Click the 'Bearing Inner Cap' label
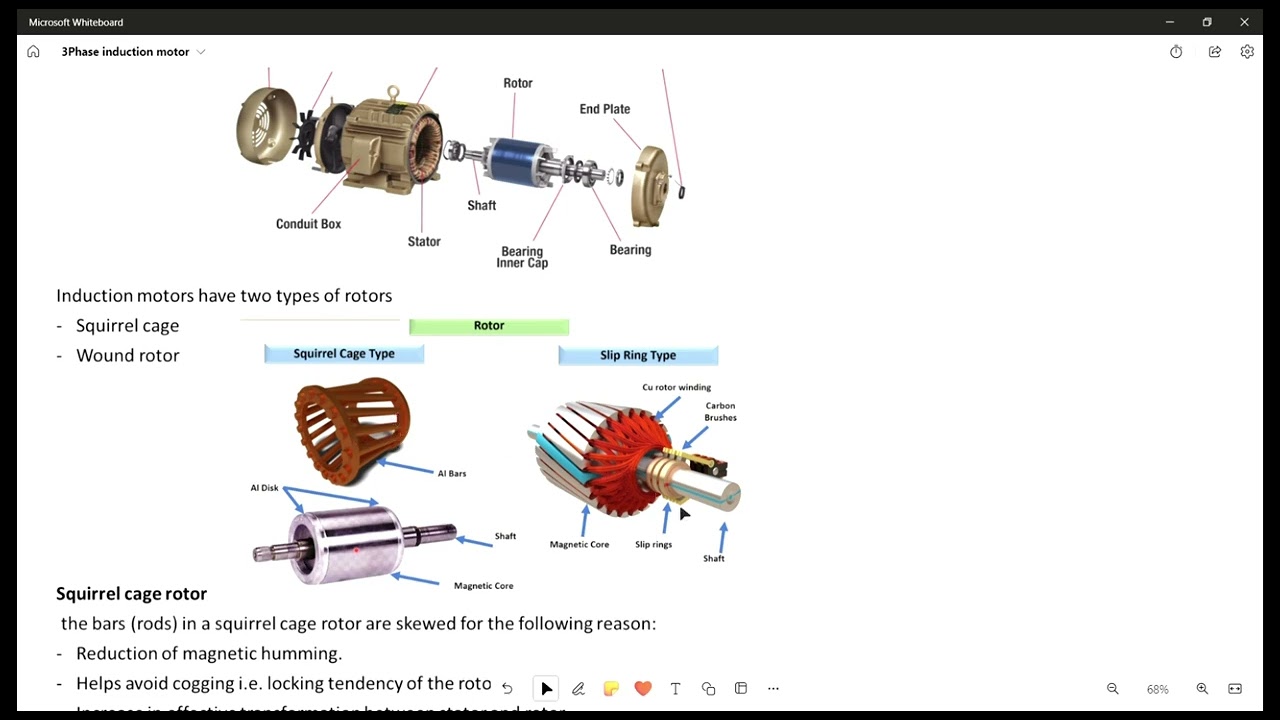This screenshot has width=1280, height=720. click(522, 258)
